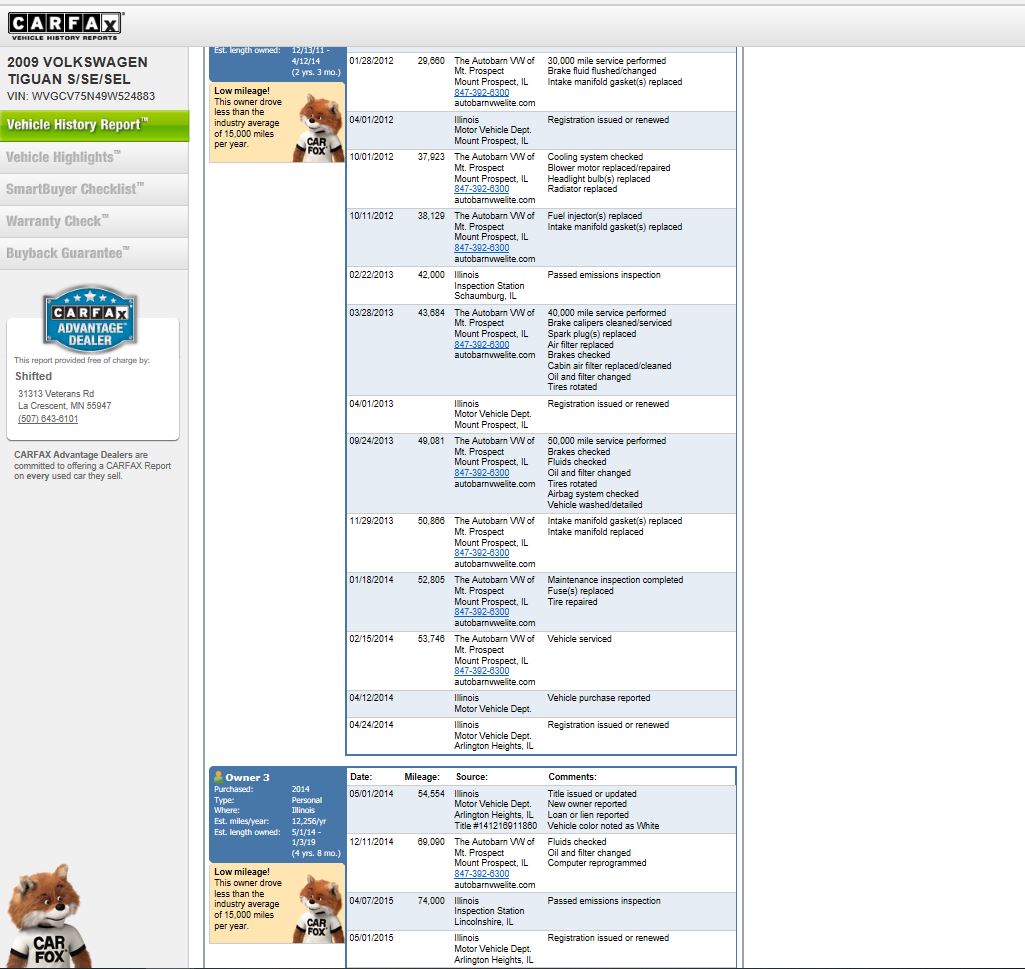
Task: Click the mileage value 43,684
Action: 431,313
